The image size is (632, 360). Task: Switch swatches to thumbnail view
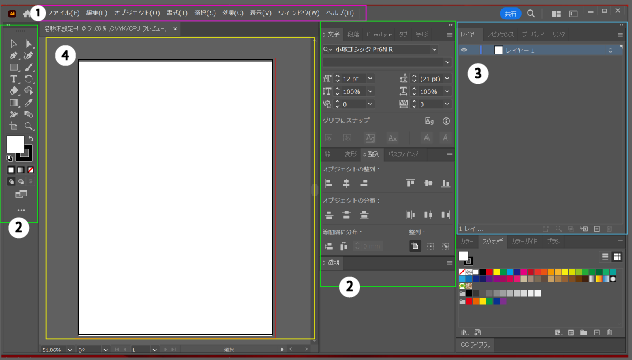(617, 256)
